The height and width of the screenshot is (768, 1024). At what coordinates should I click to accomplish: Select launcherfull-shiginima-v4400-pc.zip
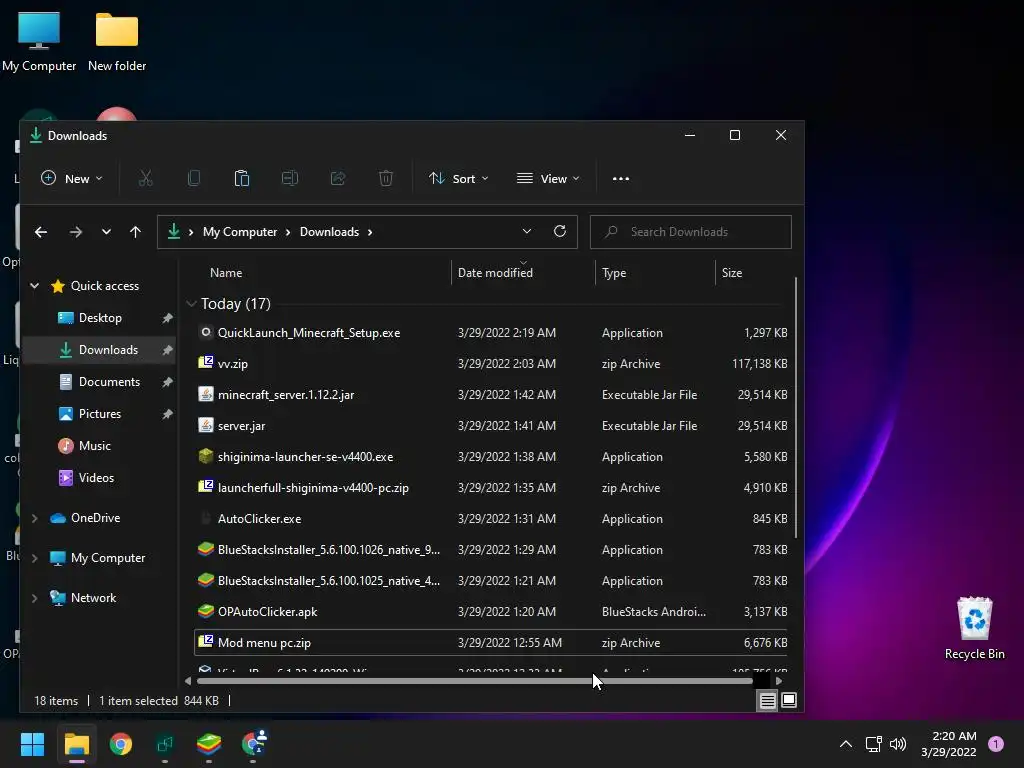click(492, 488)
